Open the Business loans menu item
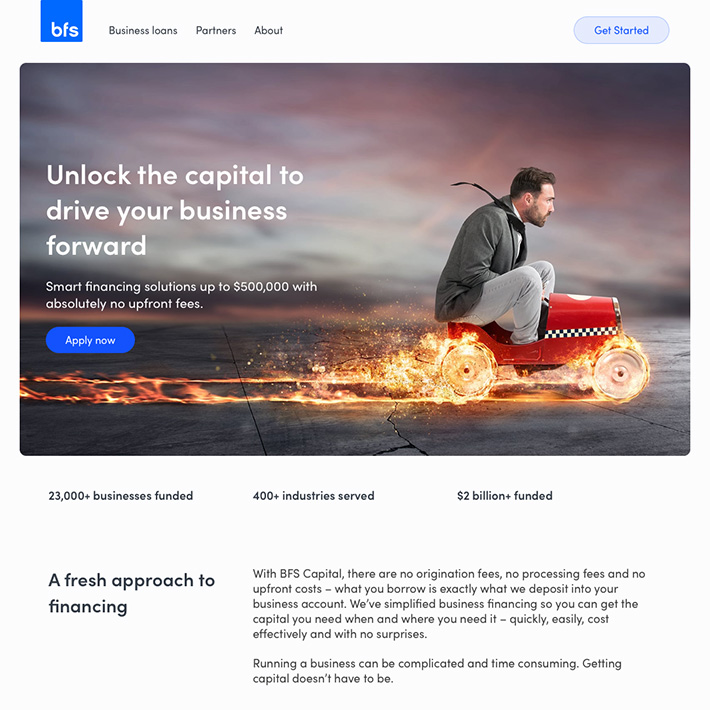This screenshot has height=710, width=710. point(143,30)
